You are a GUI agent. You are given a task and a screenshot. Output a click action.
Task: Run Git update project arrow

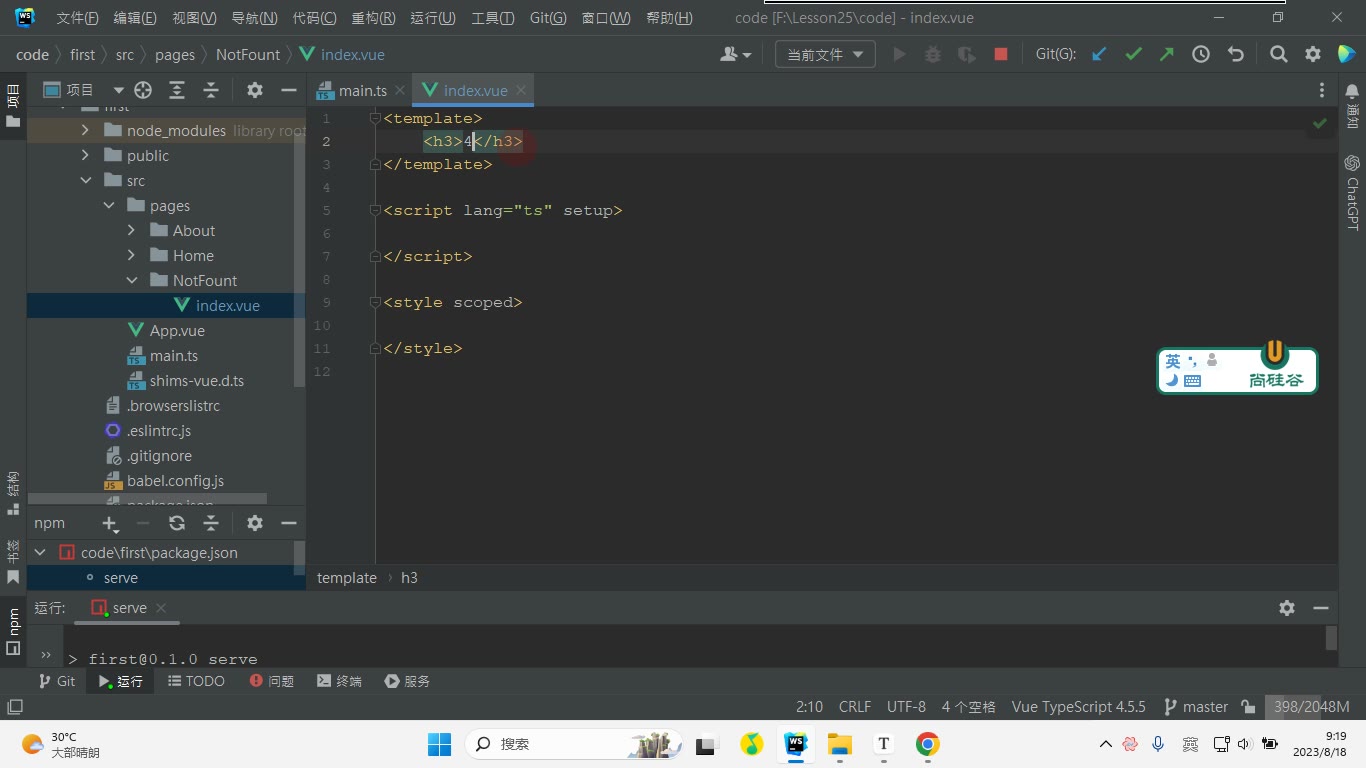(x=1099, y=55)
